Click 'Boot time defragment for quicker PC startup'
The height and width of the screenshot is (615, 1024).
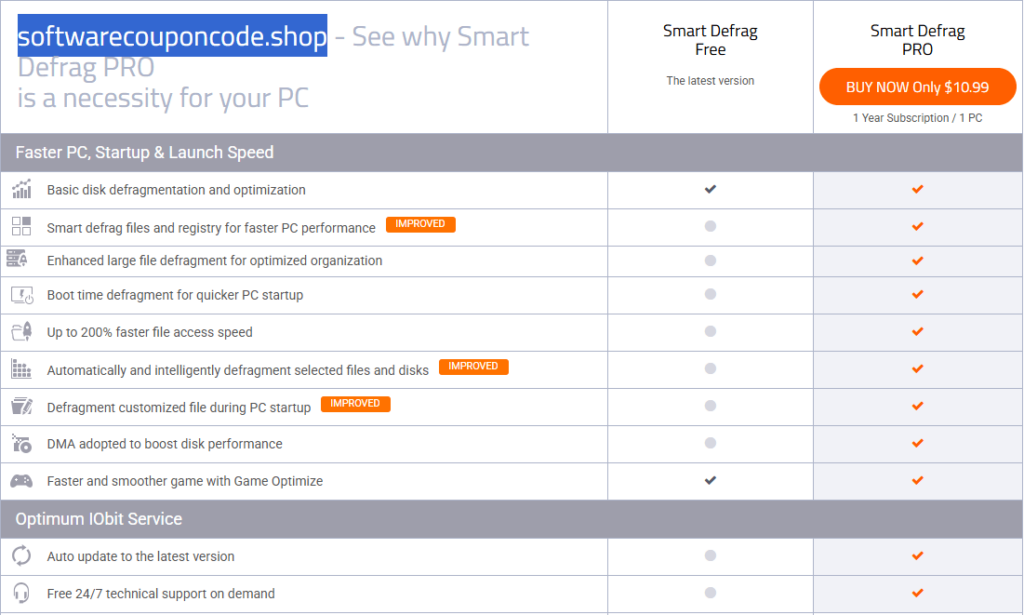point(175,295)
